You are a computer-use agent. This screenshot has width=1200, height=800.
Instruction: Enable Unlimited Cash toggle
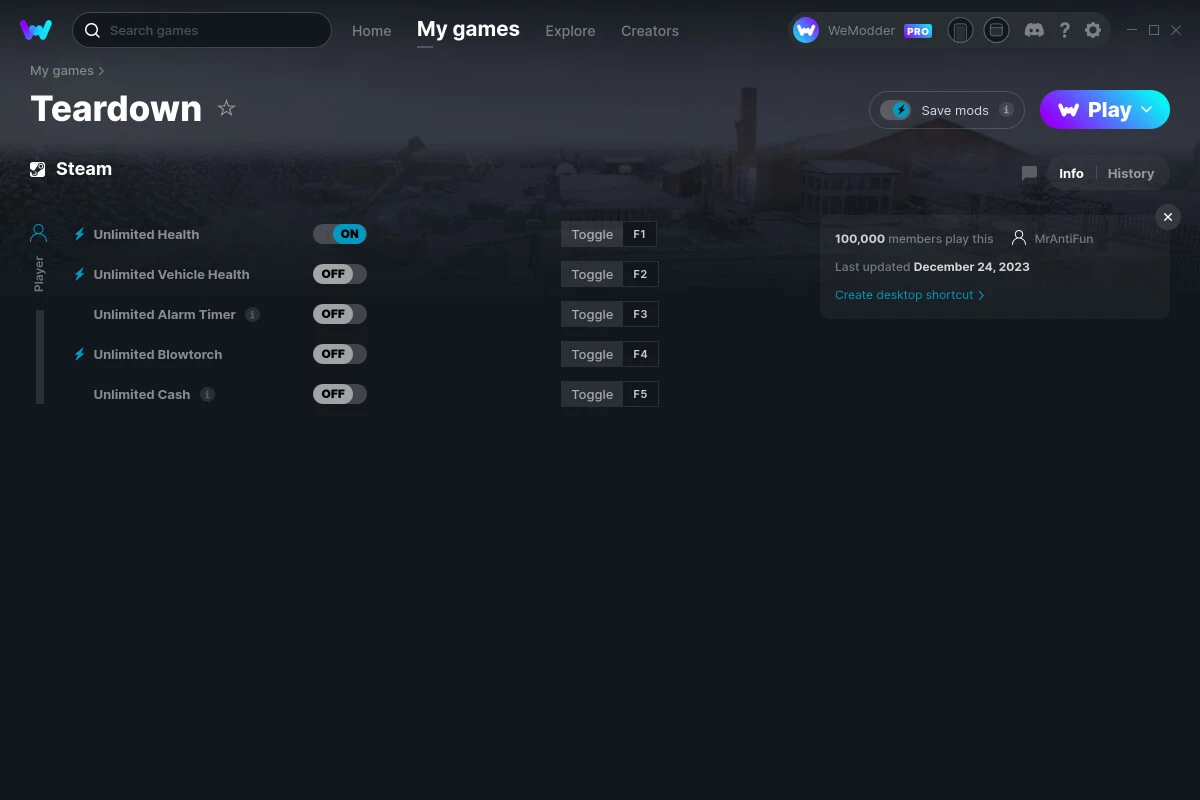click(340, 394)
